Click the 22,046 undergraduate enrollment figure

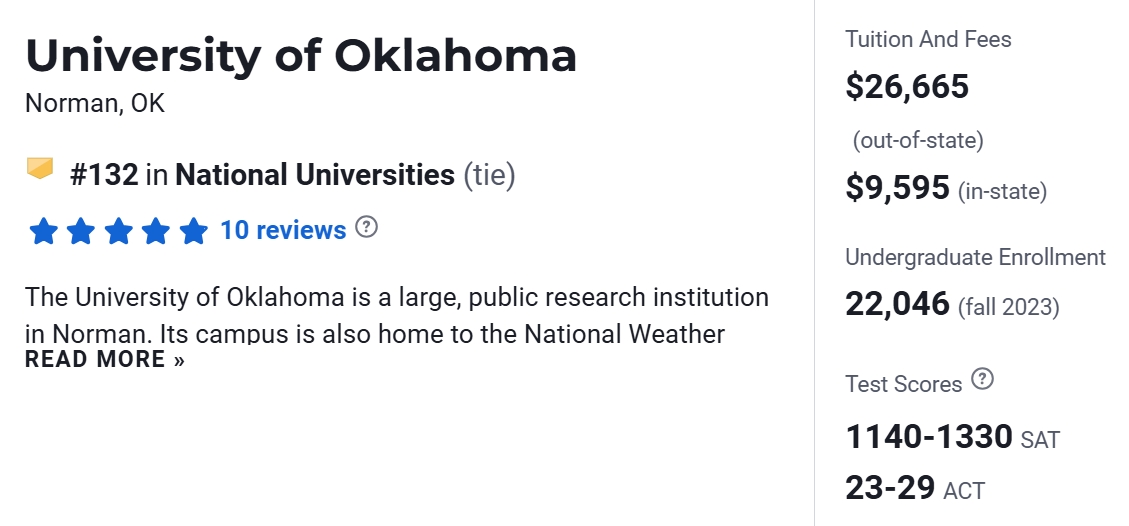pyautogui.click(x=897, y=303)
